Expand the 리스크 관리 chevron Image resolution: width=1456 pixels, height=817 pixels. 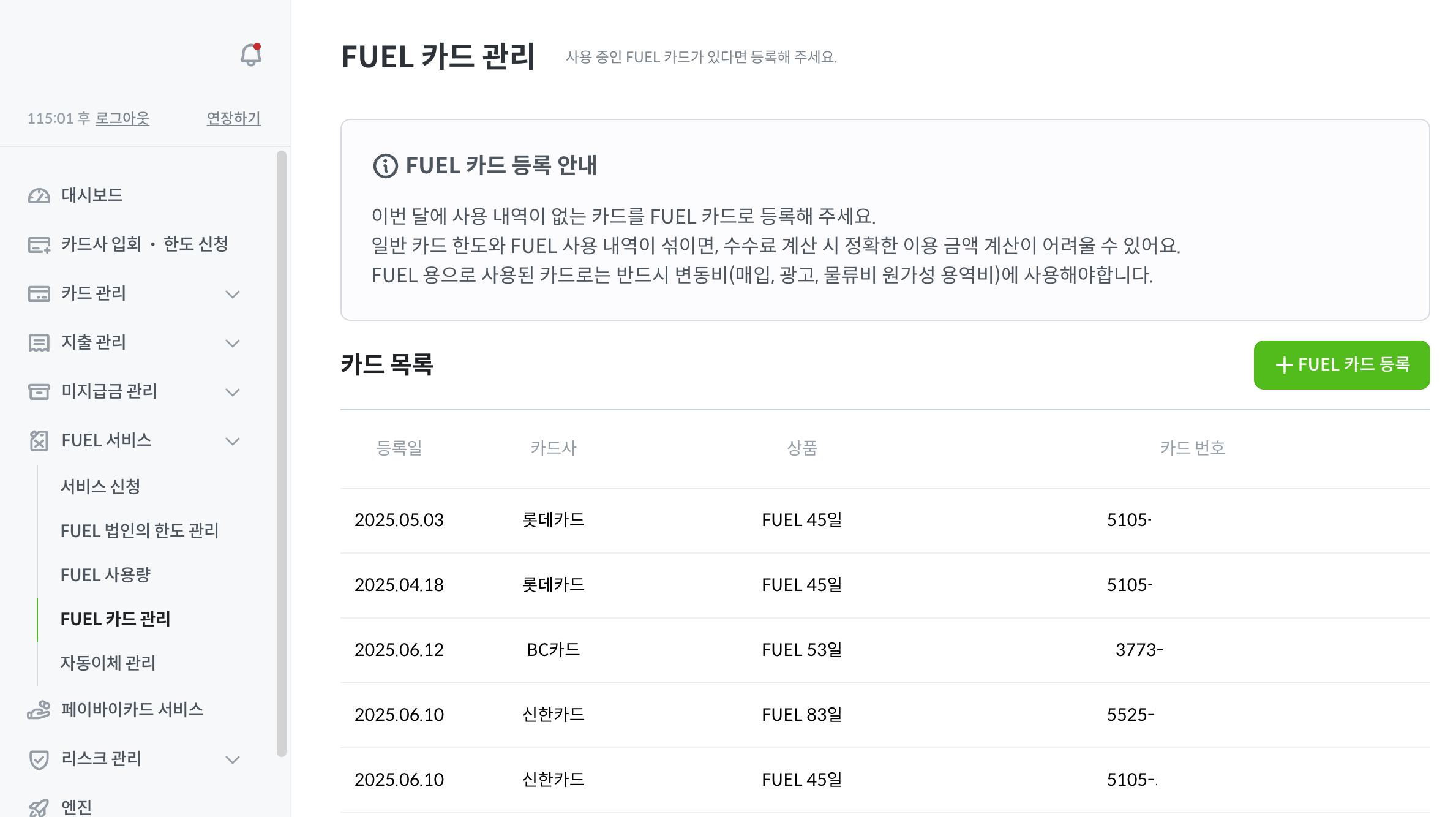tap(233, 759)
